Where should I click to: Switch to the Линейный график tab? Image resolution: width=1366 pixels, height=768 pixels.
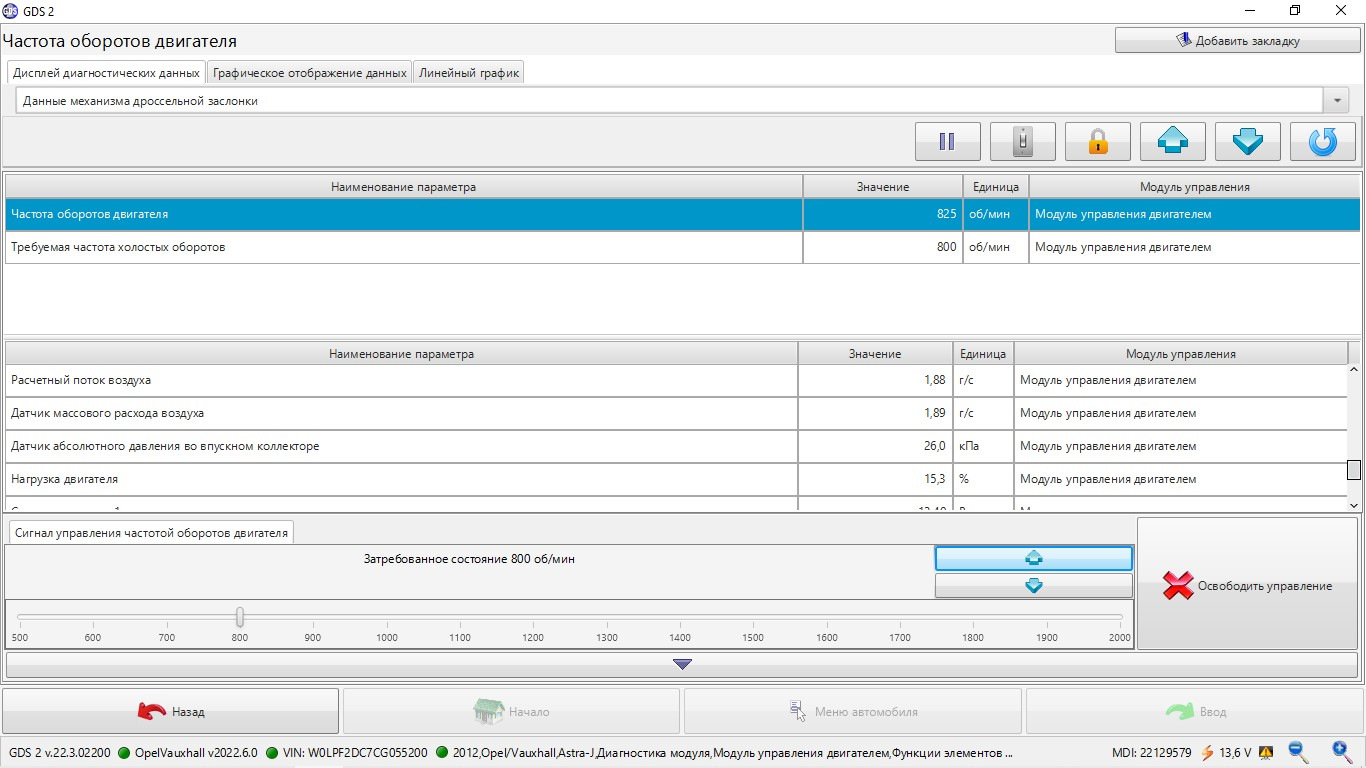tap(469, 73)
